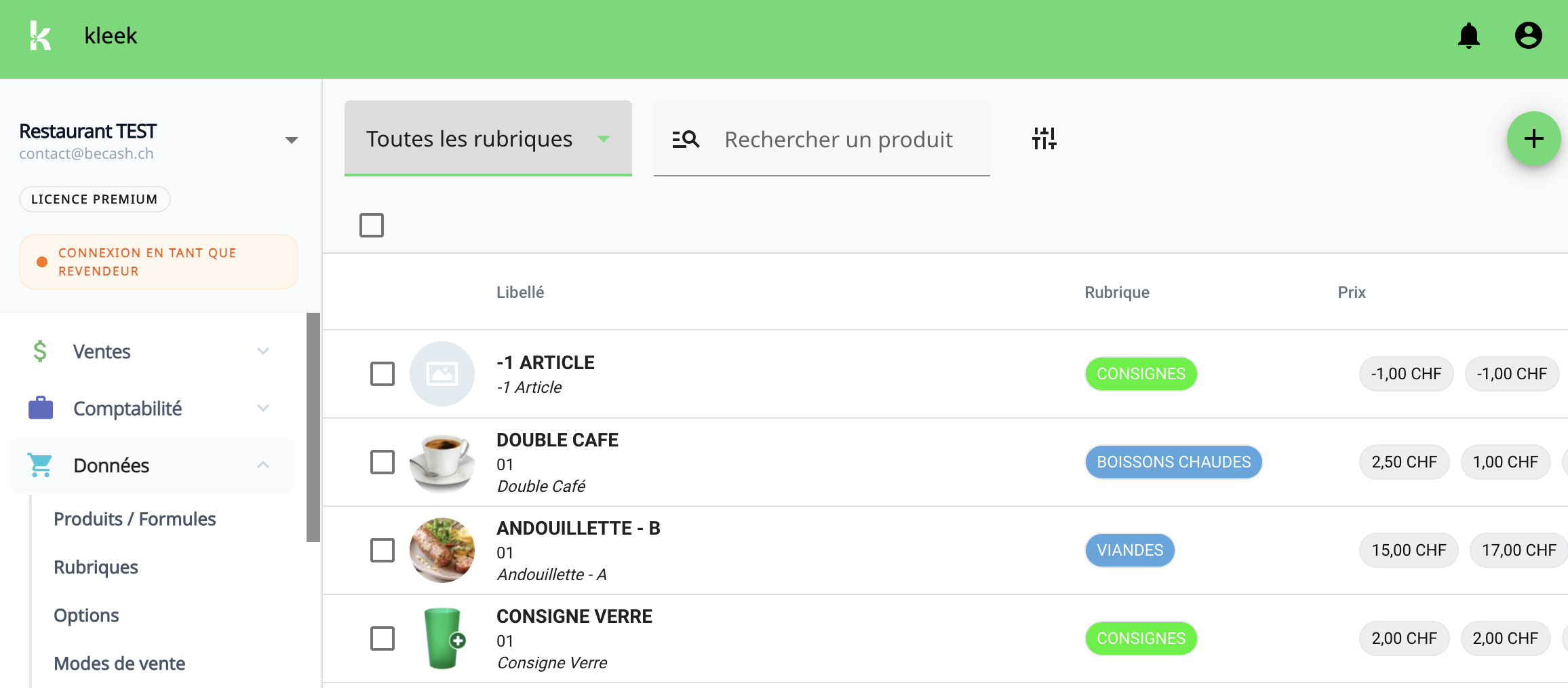Click the BOISSONS CHAUDES category tag
The height and width of the screenshot is (688, 1568).
1173,462
